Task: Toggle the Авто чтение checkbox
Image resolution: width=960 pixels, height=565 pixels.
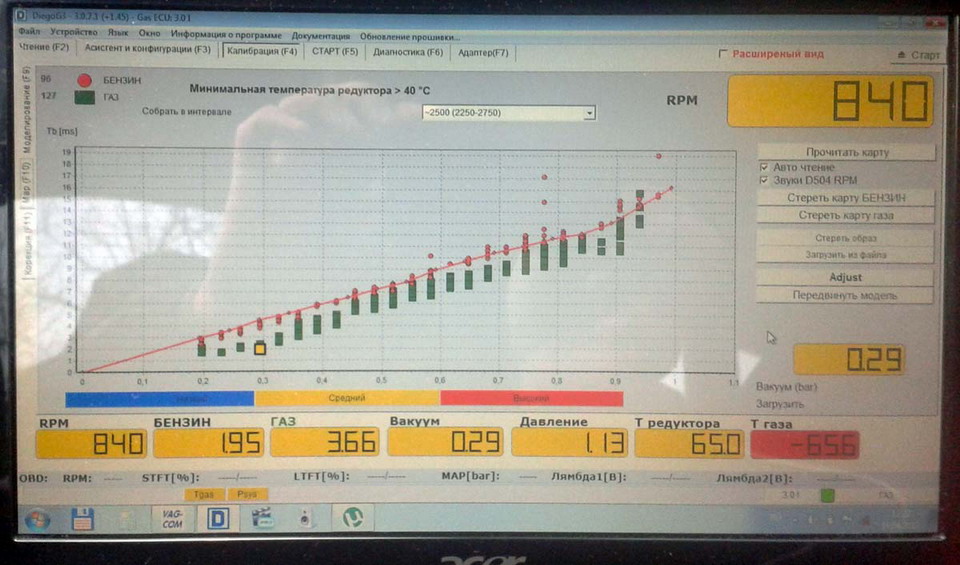Action: [764, 168]
